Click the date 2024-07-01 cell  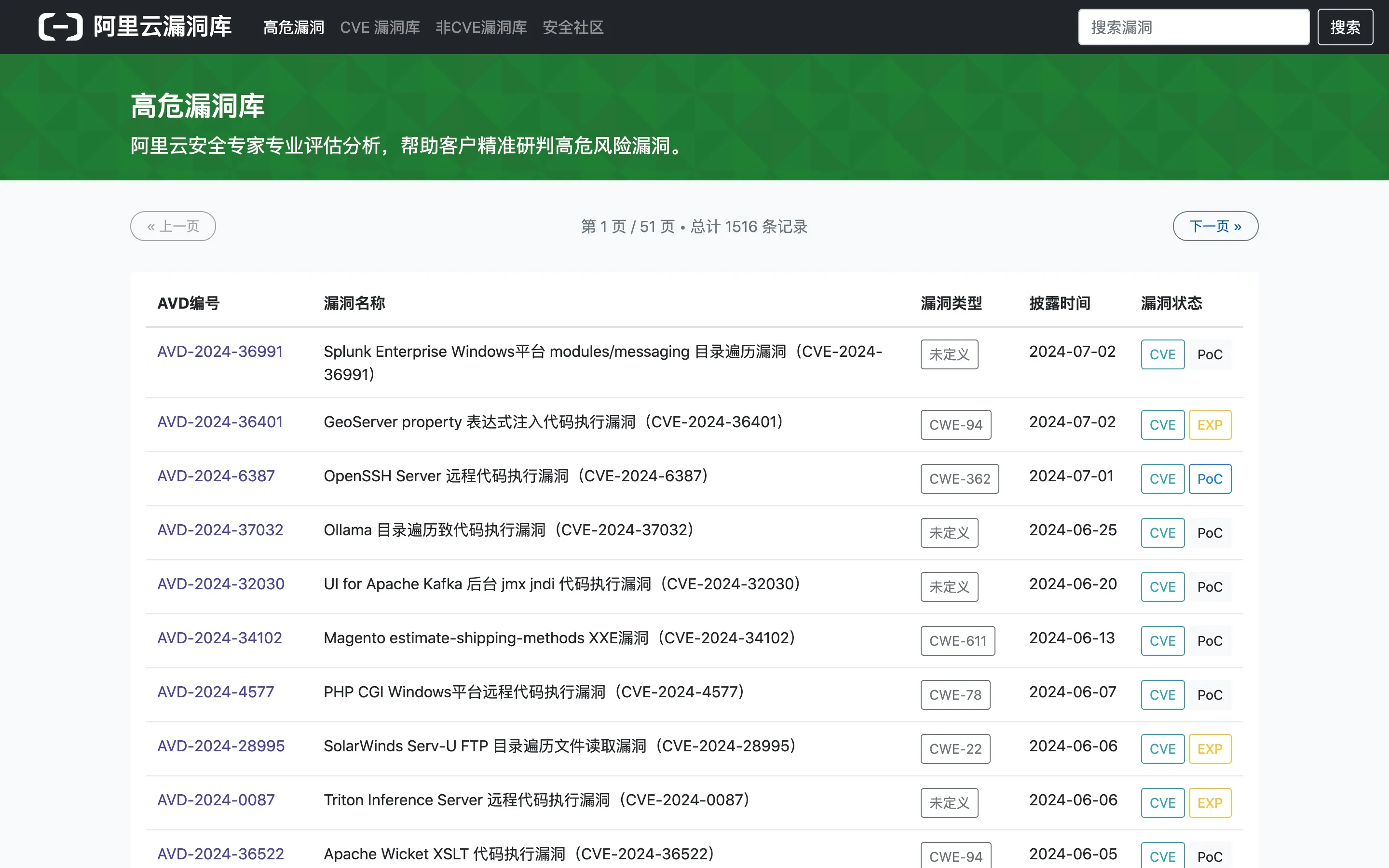click(x=1071, y=476)
